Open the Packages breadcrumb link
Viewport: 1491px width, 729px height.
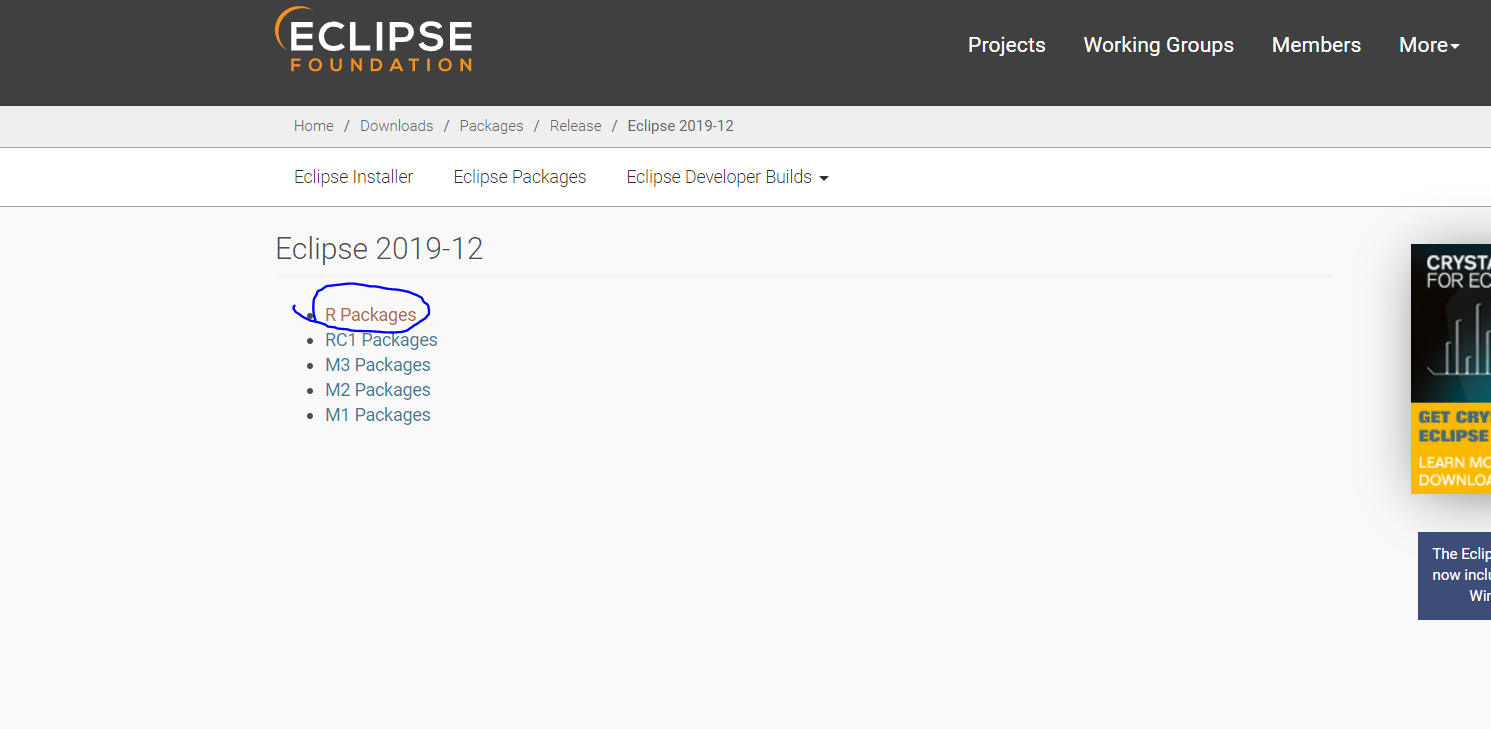pyautogui.click(x=491, y=126)
